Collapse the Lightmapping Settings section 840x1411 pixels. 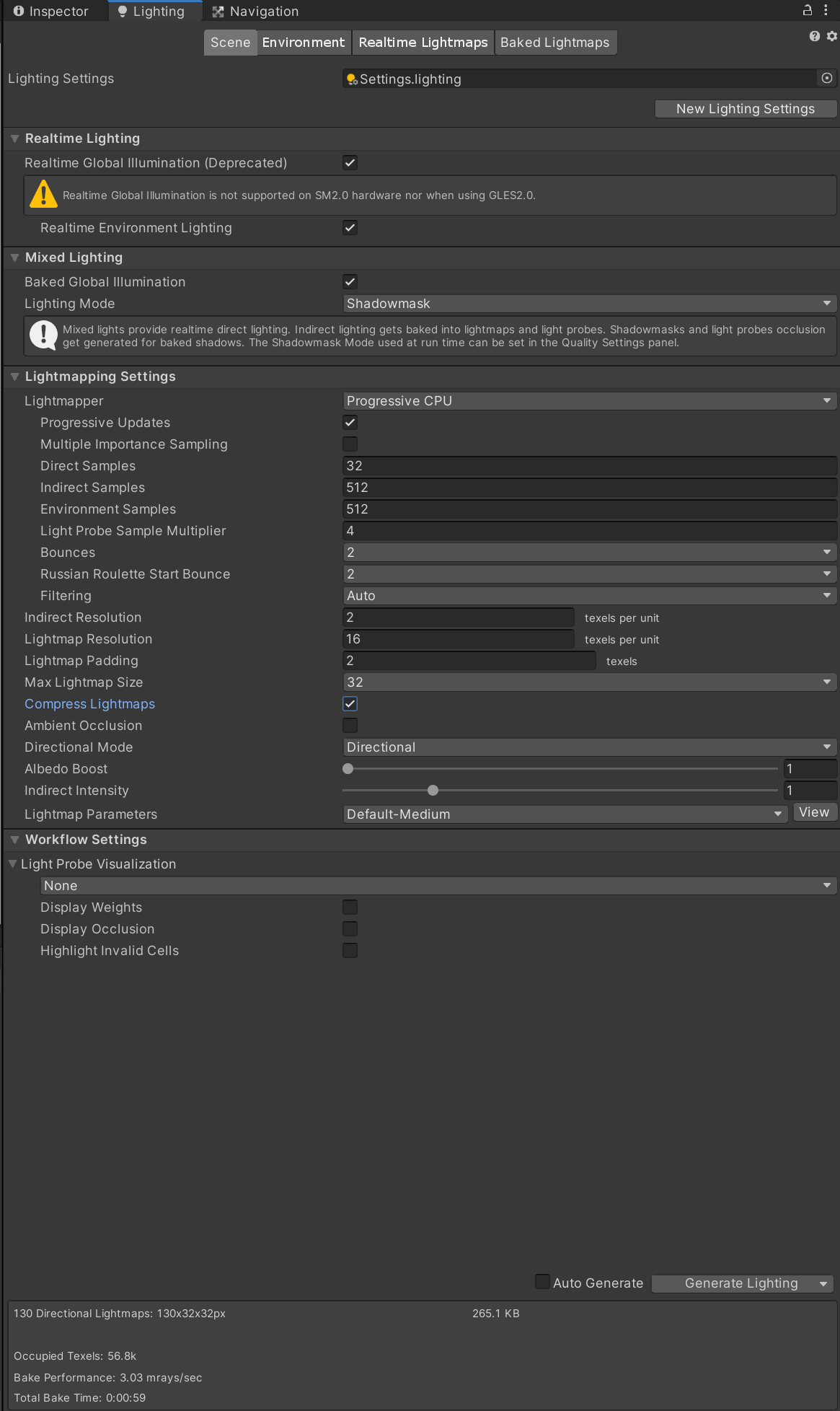tap(14, 377)
